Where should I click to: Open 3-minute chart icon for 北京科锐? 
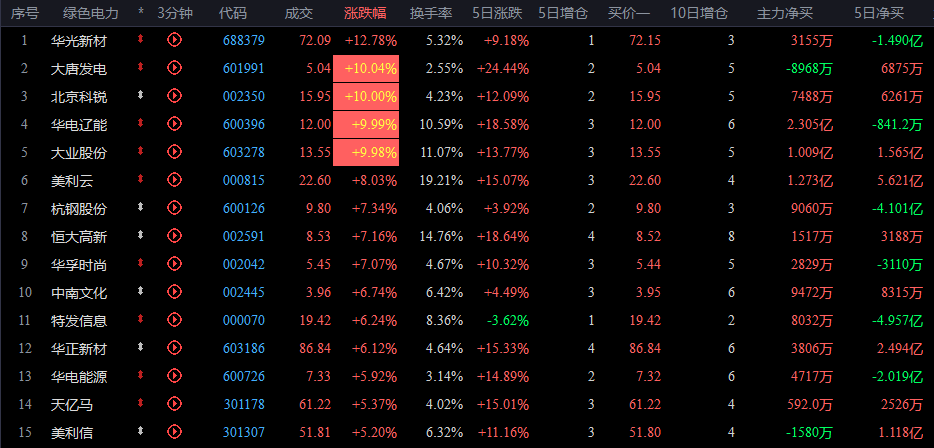174,95
